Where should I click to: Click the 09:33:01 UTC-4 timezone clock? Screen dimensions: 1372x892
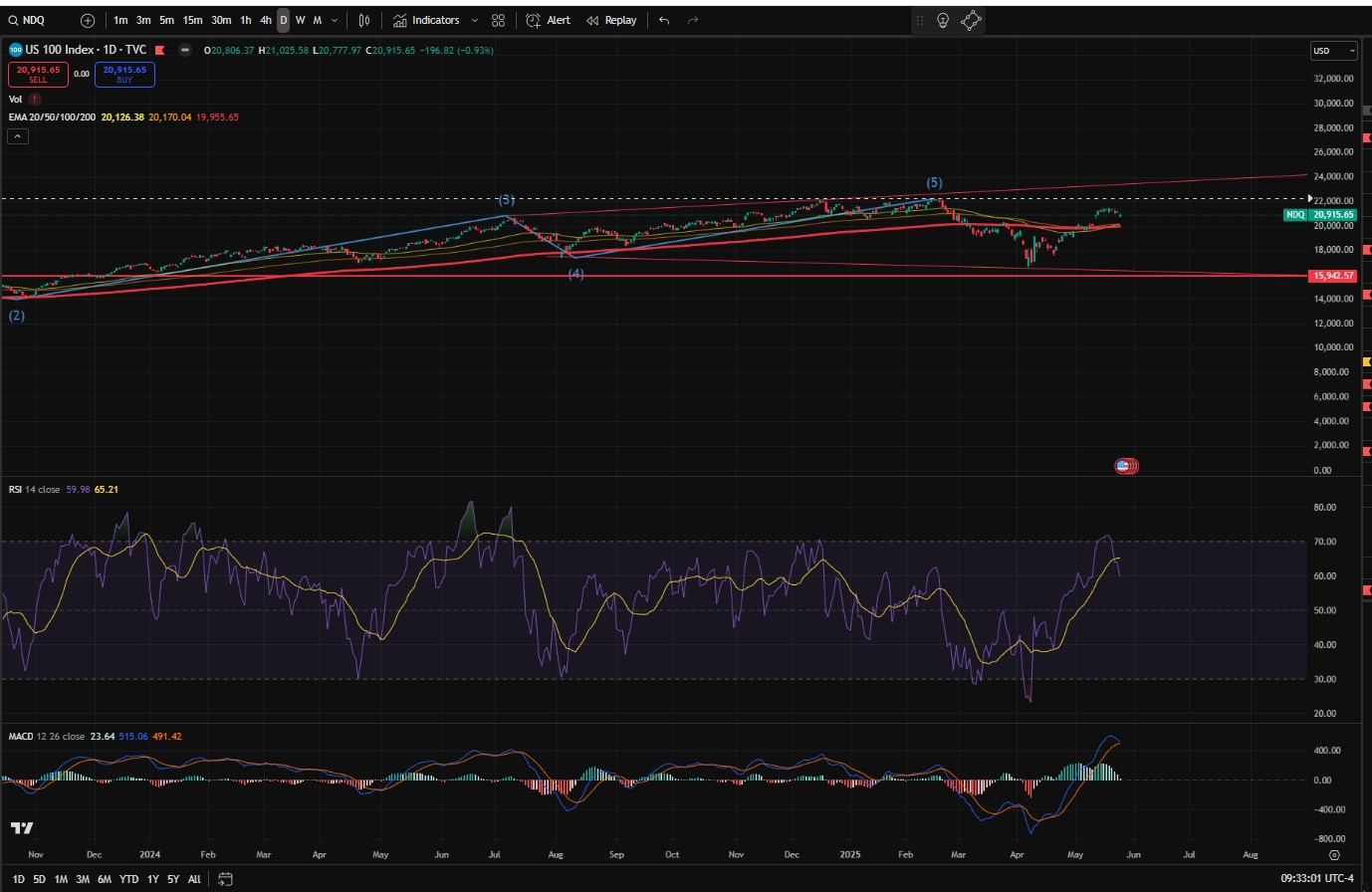[x=1318, y=879]
